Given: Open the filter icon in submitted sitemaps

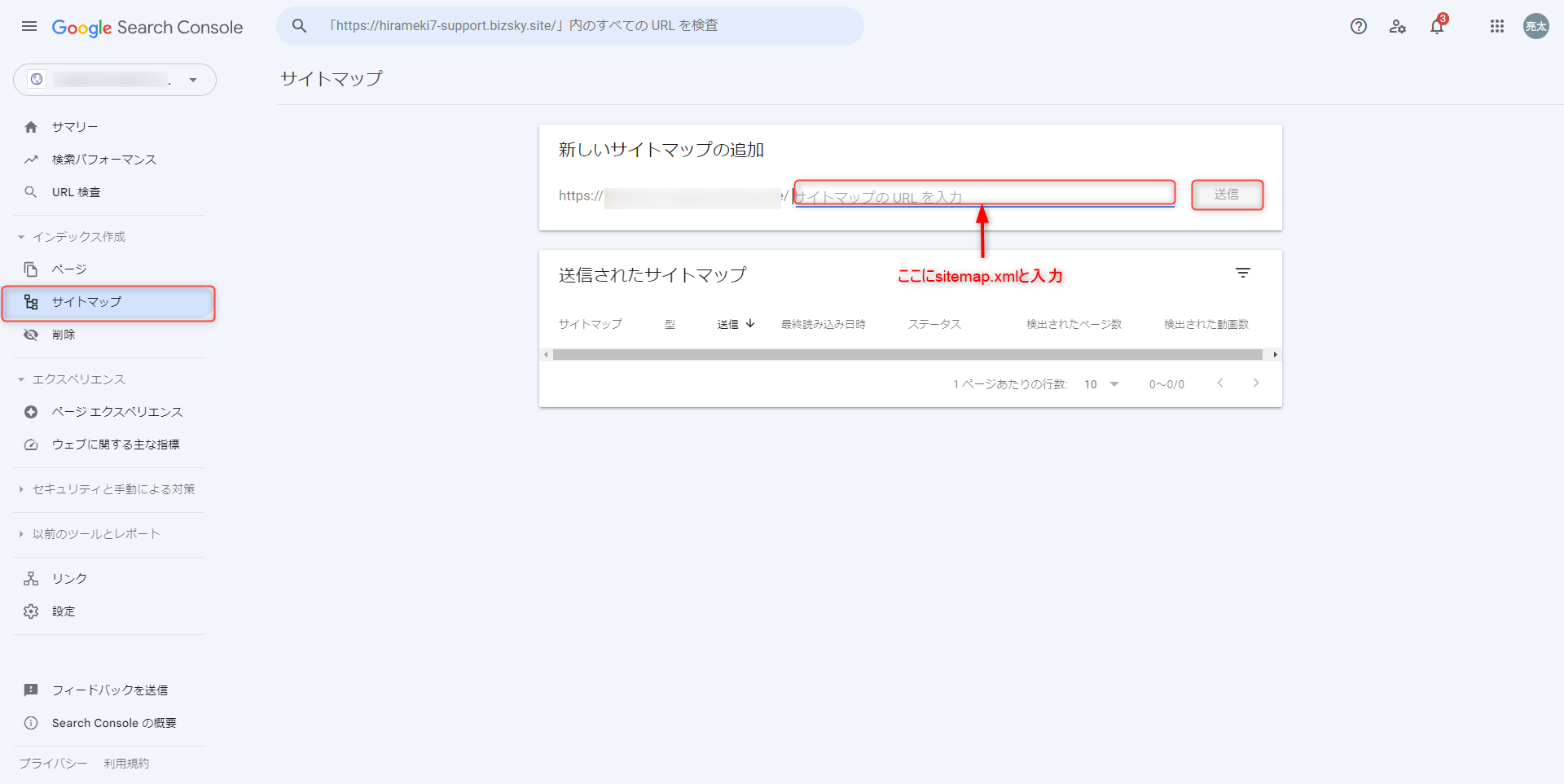Looking at the screenshot, I should [x=1243, y=274].
